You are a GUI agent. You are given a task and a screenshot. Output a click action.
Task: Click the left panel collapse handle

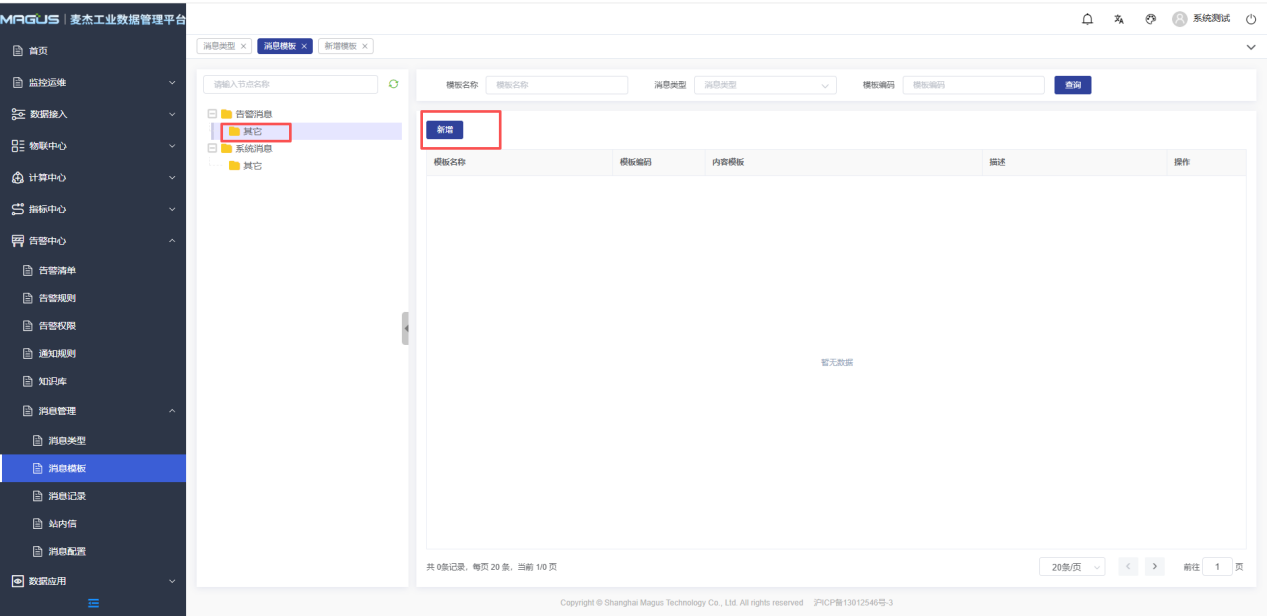(x=405, y=328)
